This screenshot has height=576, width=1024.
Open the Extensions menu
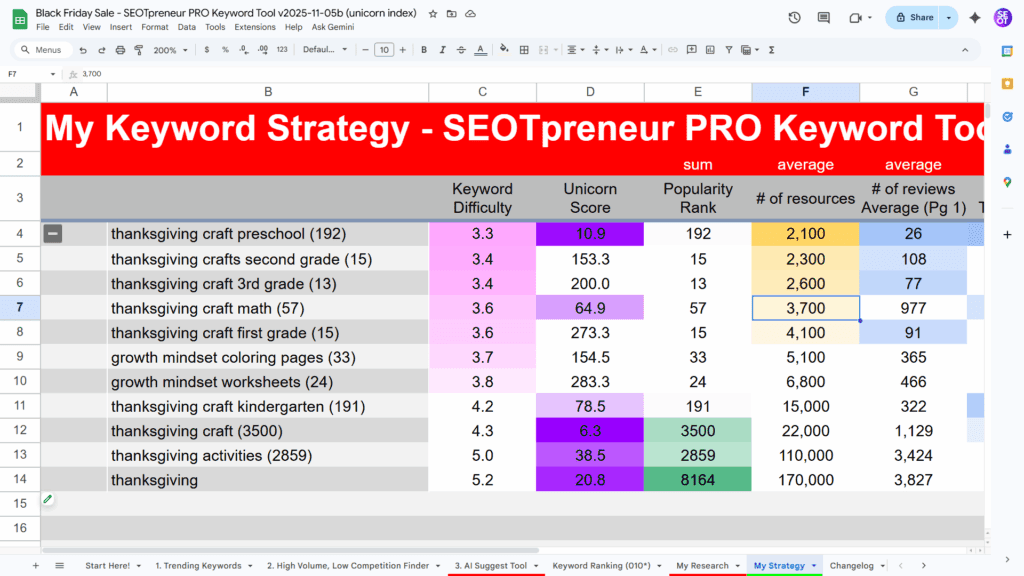[254, 27]
